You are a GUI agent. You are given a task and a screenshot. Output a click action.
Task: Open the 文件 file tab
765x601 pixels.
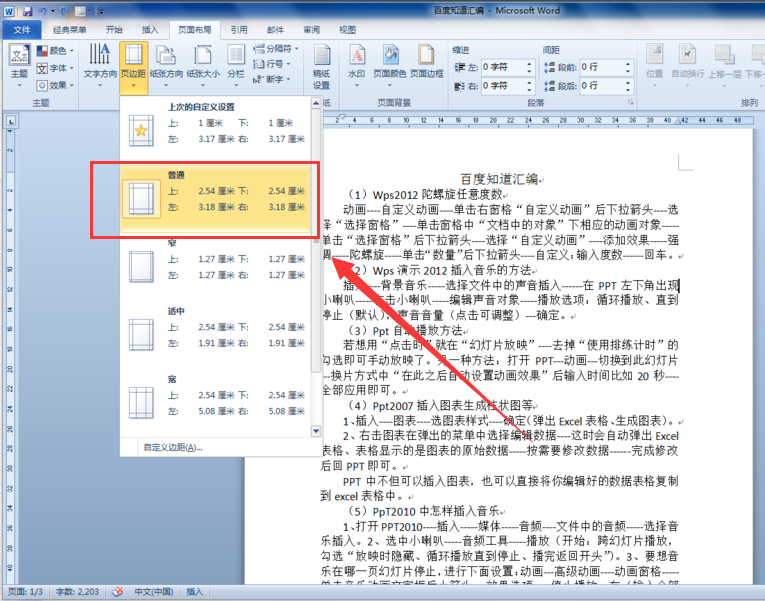pyautogui.click(x=21, y=30)
